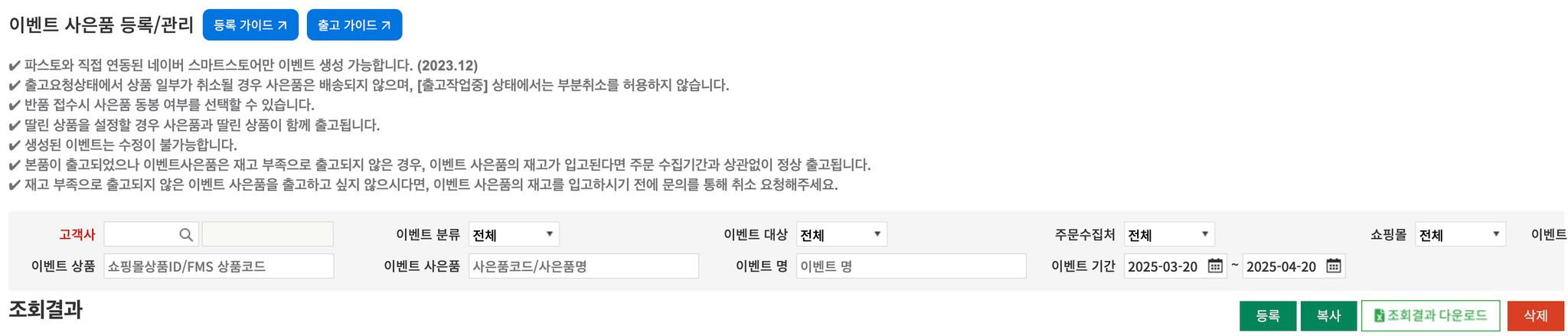
Task: Click the green 복사 button
Action: tap(1328, 316)
